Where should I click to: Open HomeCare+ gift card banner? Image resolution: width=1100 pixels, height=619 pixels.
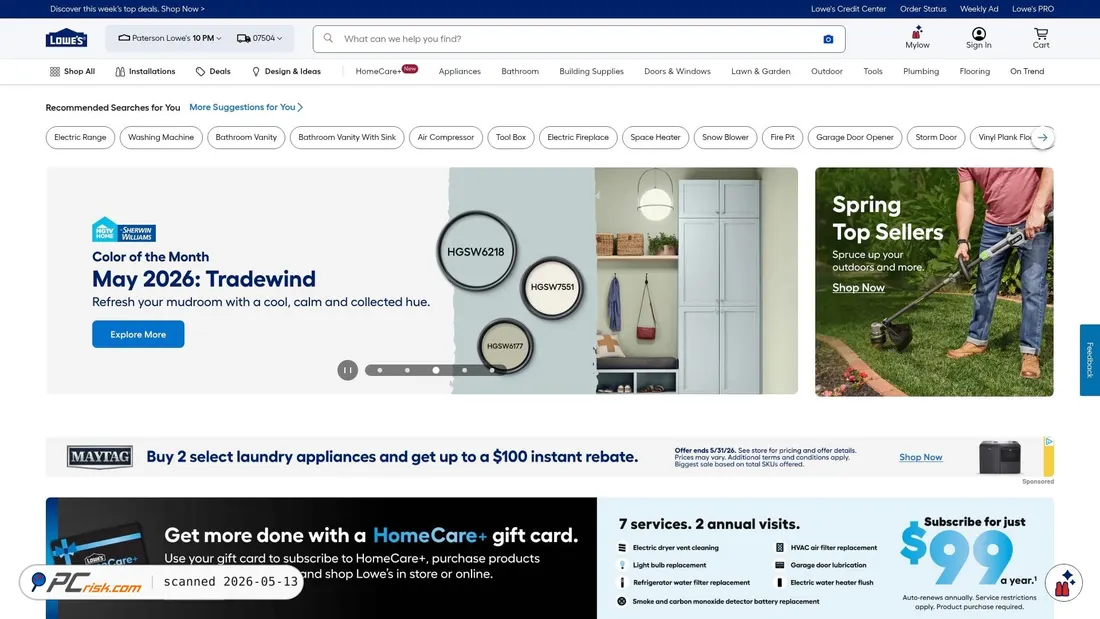point(321,558)
